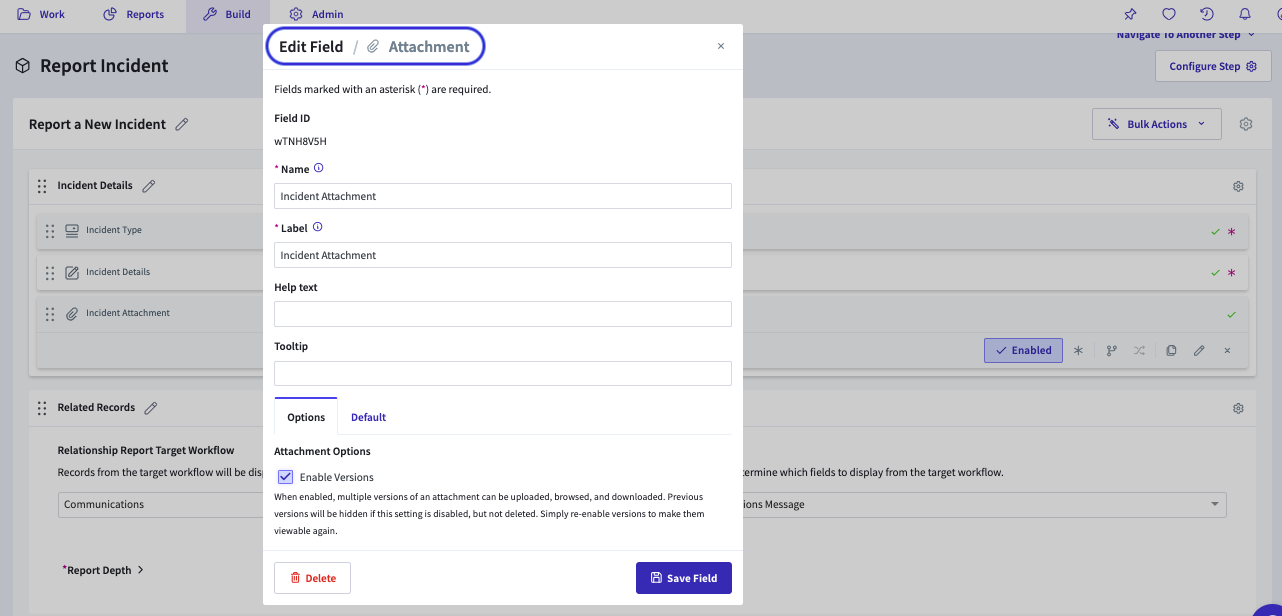Select the Field ID value wTNH8V5H
Image resolution: width=1282 pixels, height=616 pixels.
coord(300,141)
